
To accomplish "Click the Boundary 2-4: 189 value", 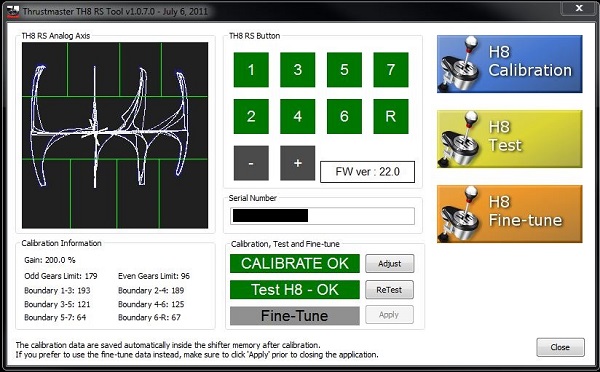I will (x=151, y=290).
